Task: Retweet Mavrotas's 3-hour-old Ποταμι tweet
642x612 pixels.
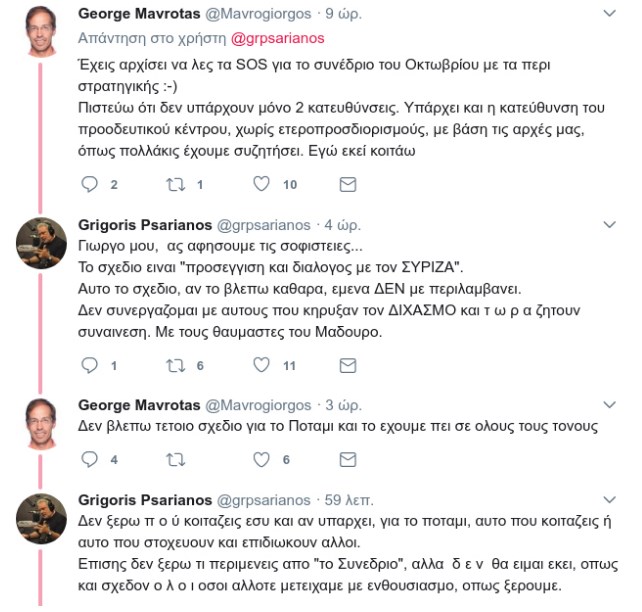Action: point(176,460)
